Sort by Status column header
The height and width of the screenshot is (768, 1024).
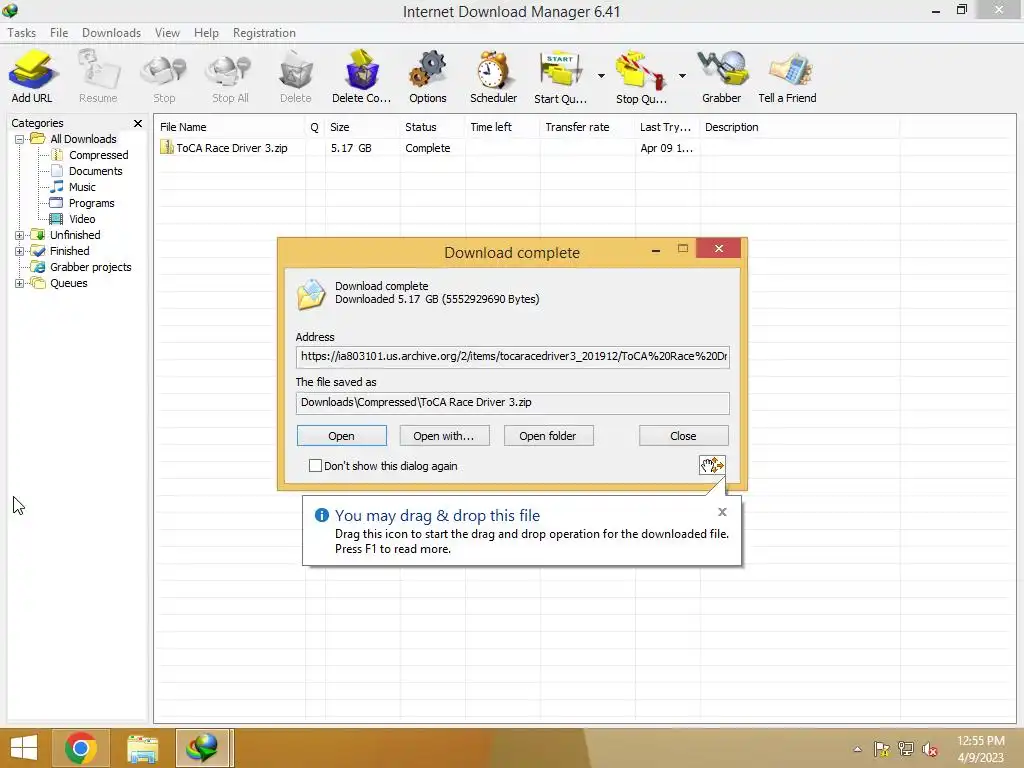pos(432,127)
